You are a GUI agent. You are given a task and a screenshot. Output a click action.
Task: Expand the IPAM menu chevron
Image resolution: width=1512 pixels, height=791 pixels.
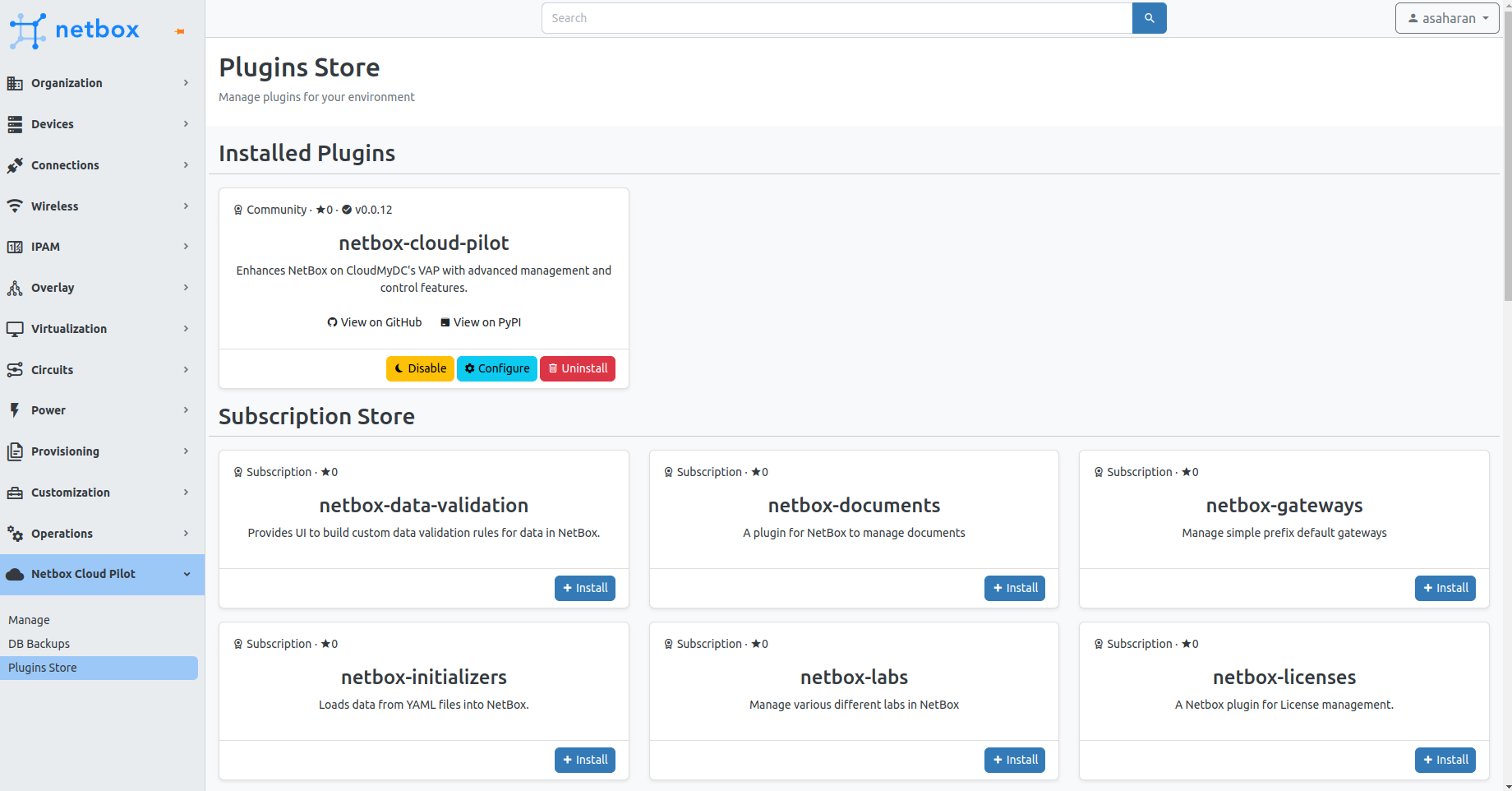(187, 247)
